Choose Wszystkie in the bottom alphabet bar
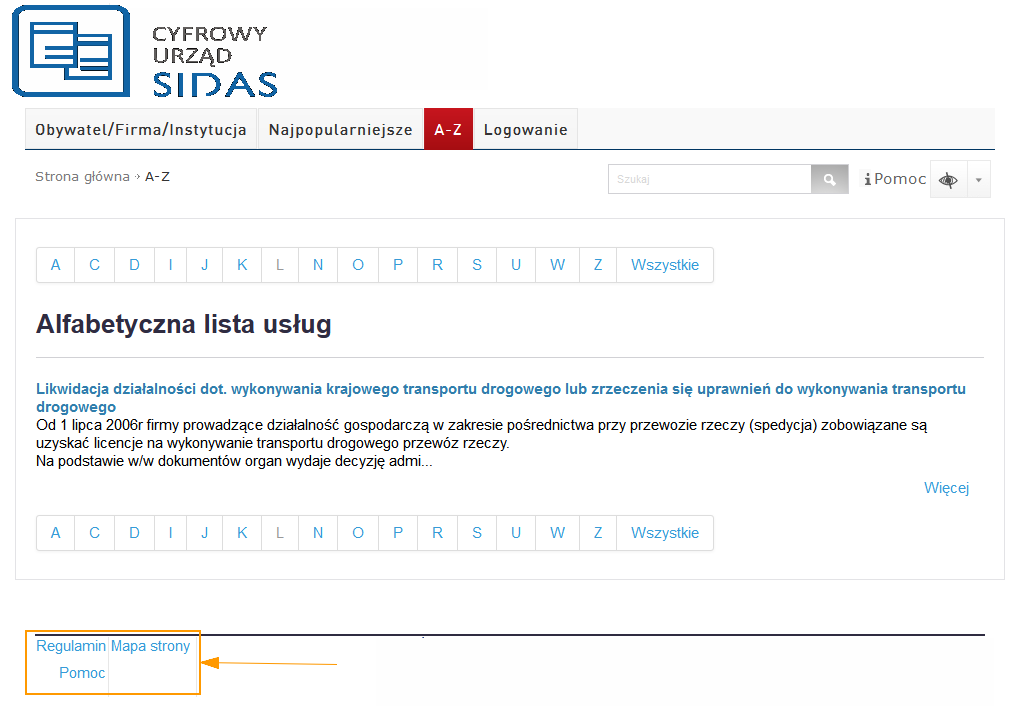The image size is (1017, 711). [x=665, y=533]
